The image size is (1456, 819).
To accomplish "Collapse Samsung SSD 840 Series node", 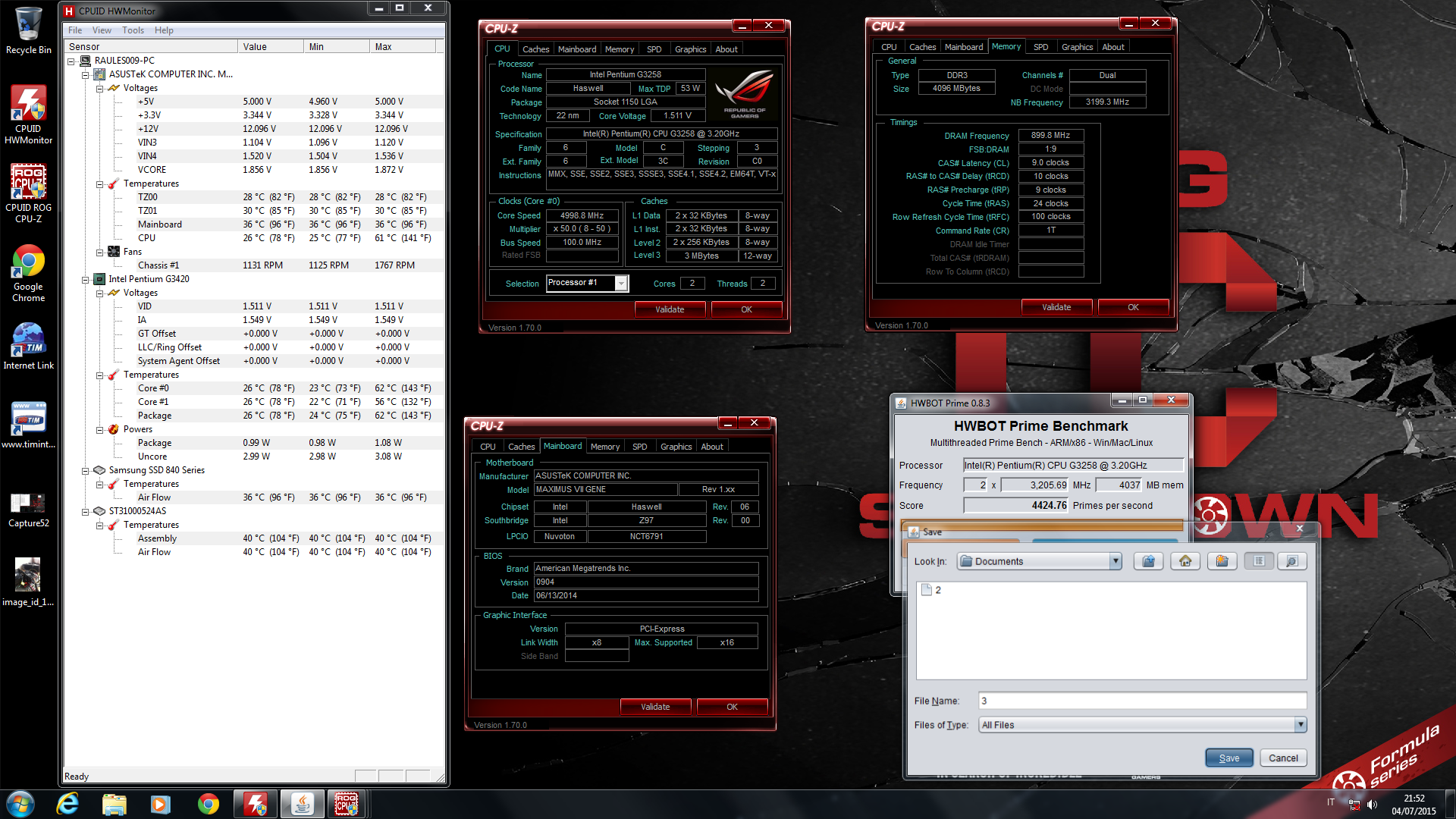I will pyautogui.click(x=86, y=470).
